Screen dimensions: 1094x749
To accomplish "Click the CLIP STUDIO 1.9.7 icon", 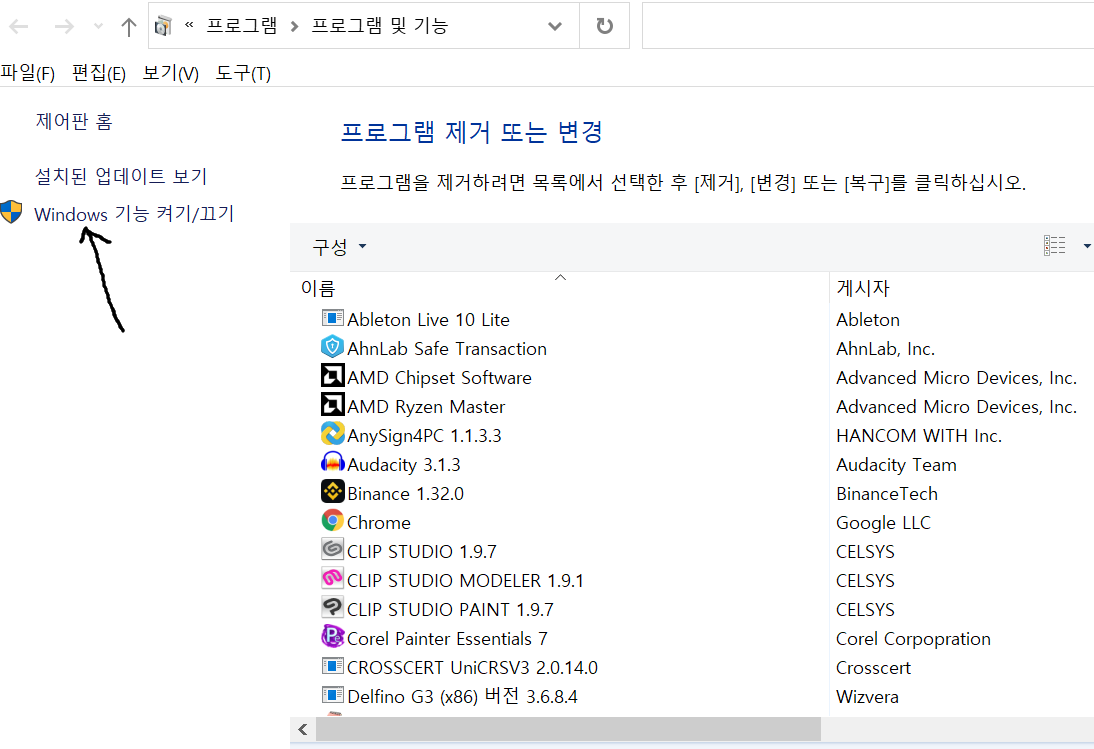I will tap(332, 550).
